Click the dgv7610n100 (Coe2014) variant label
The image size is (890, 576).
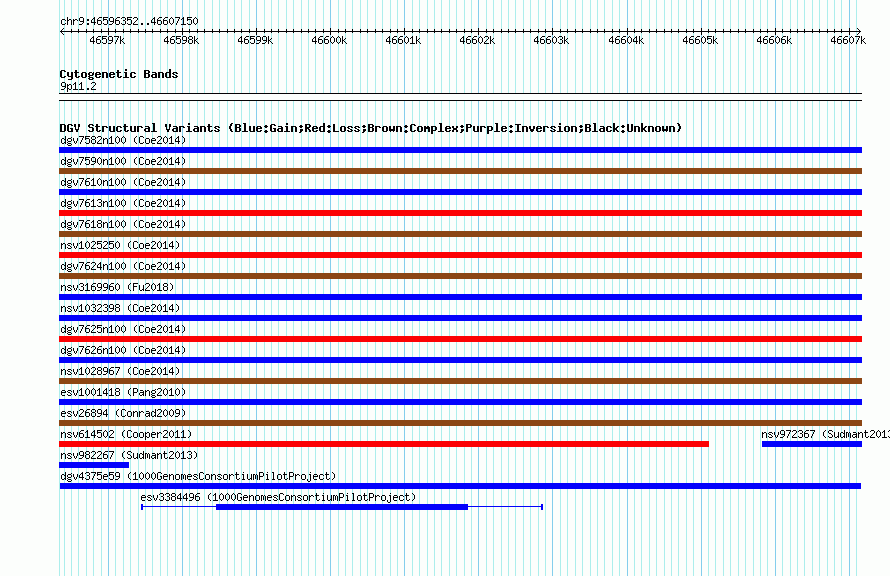[x=123, y=182]
